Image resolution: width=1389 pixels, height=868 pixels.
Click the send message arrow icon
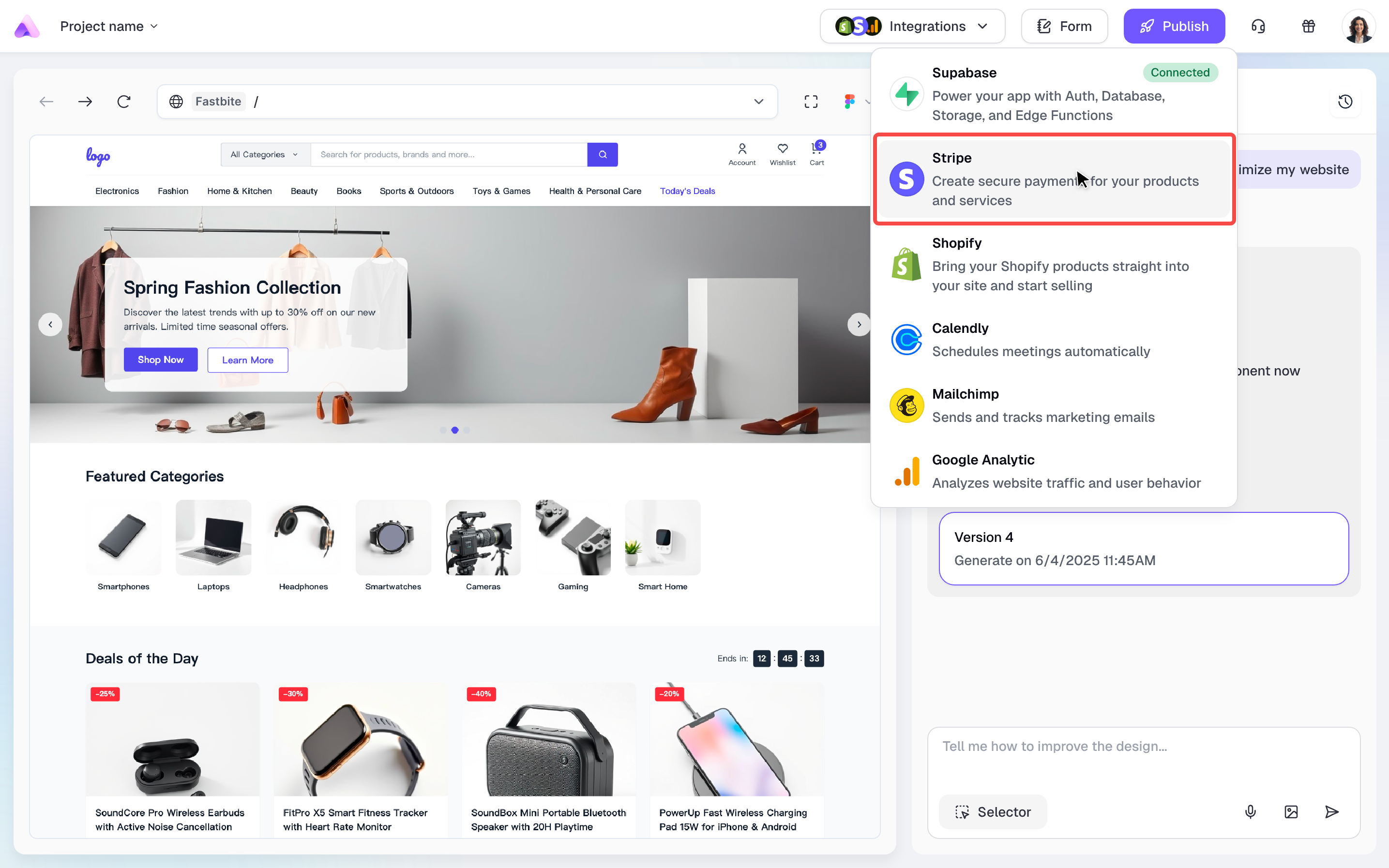(x=1331, y=812)
